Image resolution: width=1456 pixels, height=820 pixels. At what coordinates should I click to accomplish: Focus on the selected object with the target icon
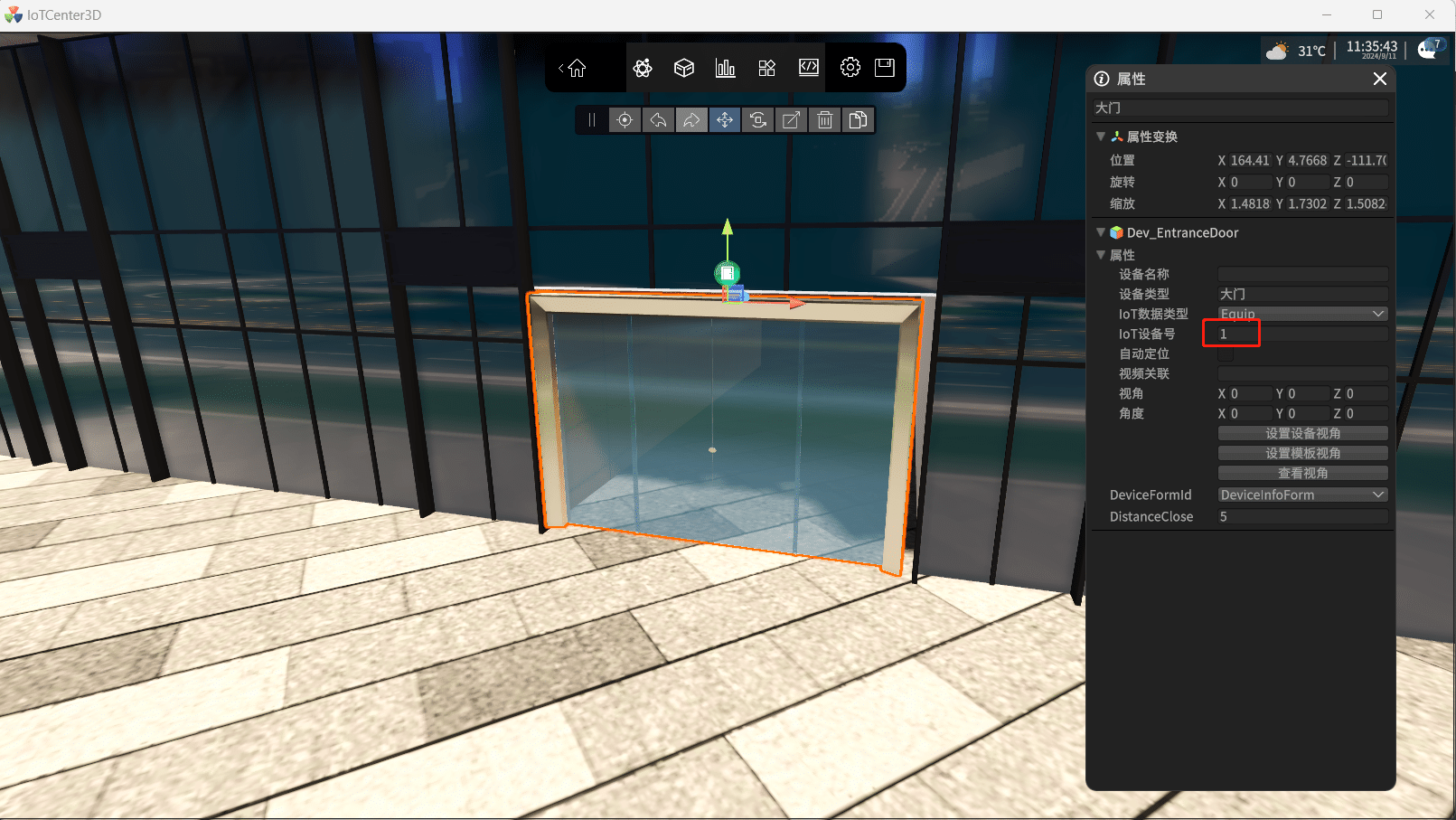tap(625, 120)
